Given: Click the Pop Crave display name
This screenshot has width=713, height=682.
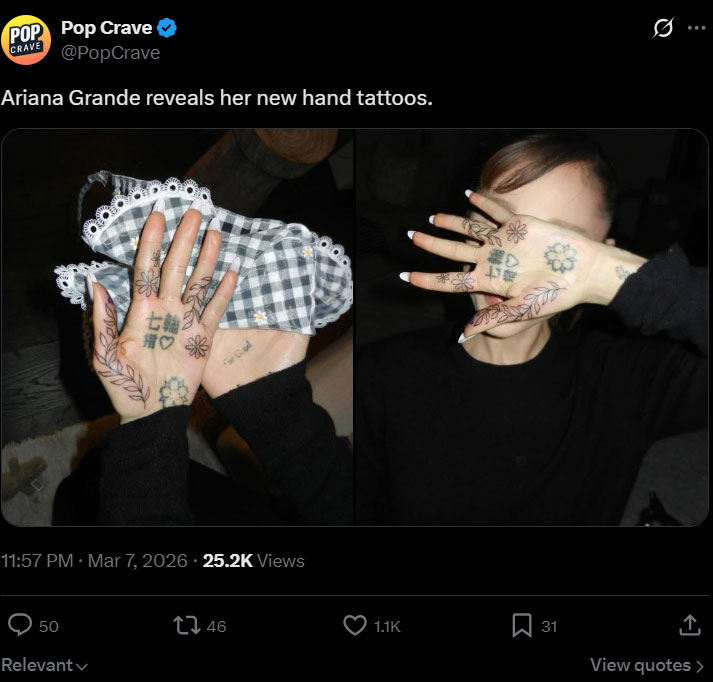Looking at the screenshot, I should (x=106, y=28).
